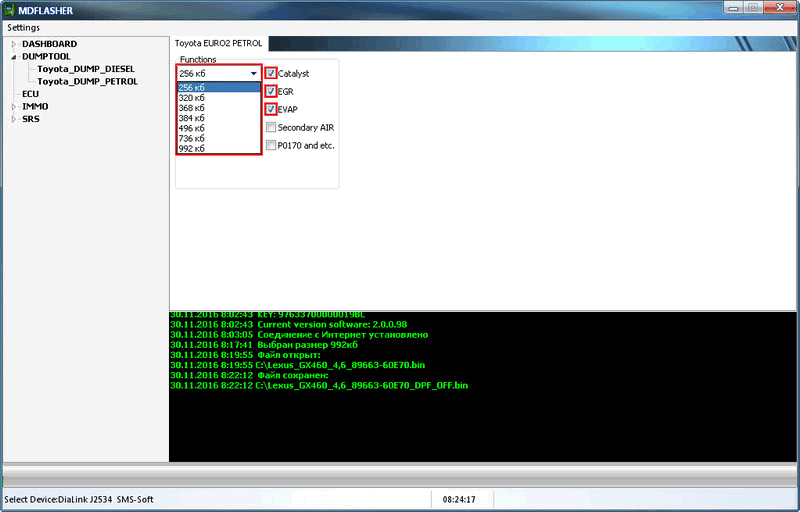
Task: Open the Settings menu
Action: click(x=23, y=28)
